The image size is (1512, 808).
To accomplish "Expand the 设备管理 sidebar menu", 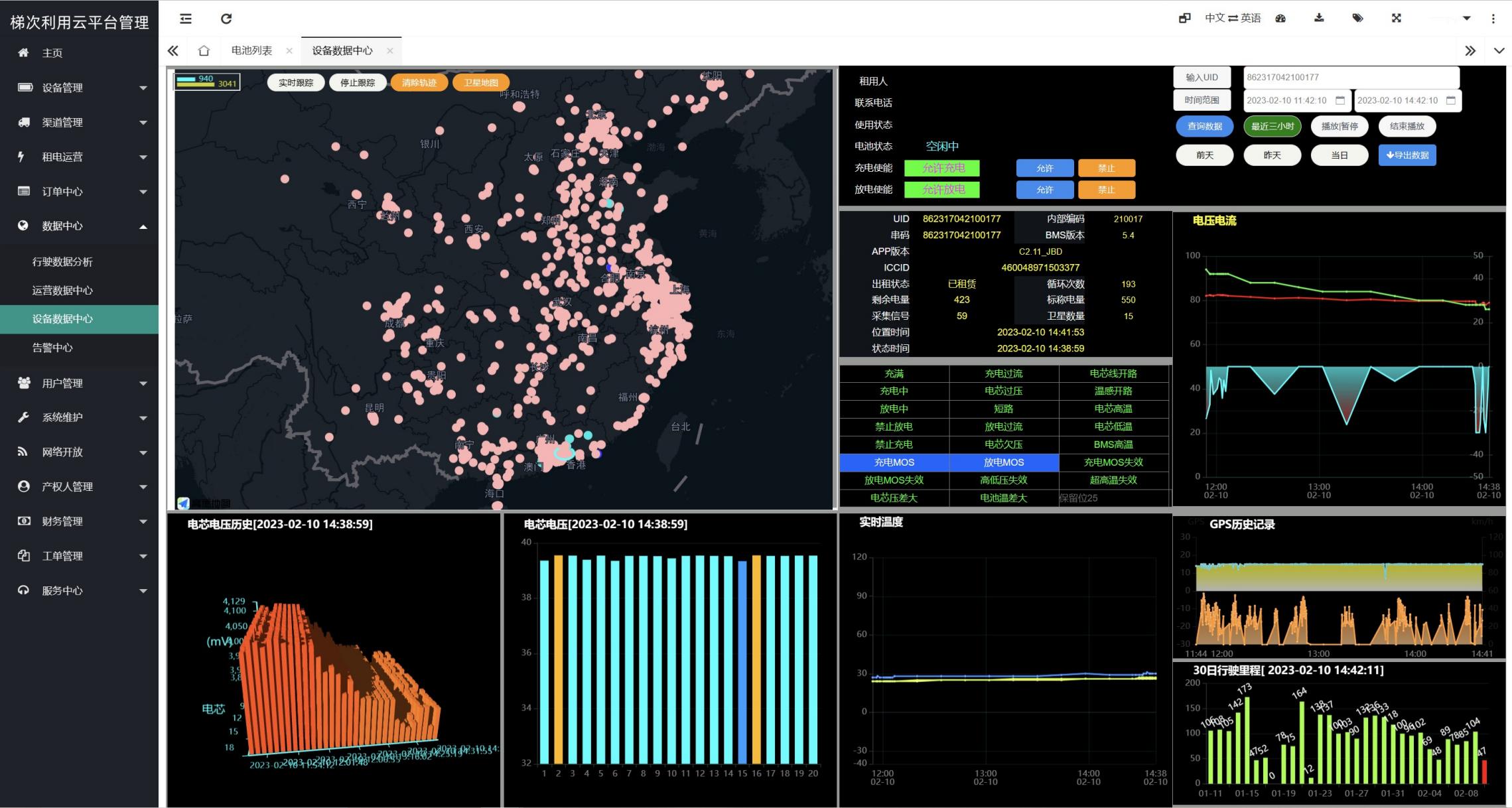I will tap(79, 88).
